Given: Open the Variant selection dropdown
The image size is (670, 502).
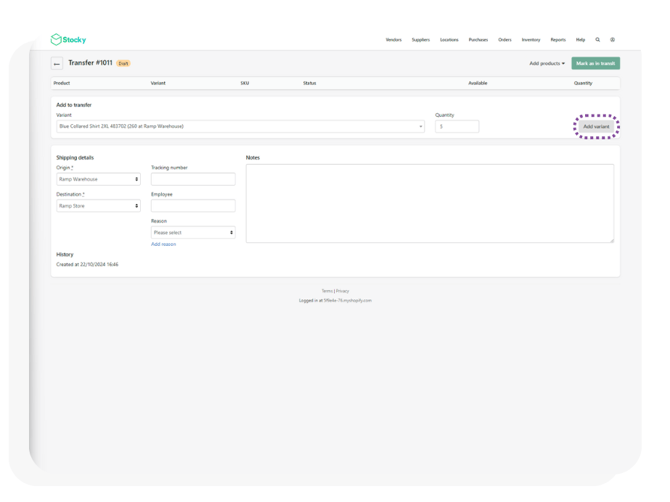Looking at the screenshot, I should 240,127.
